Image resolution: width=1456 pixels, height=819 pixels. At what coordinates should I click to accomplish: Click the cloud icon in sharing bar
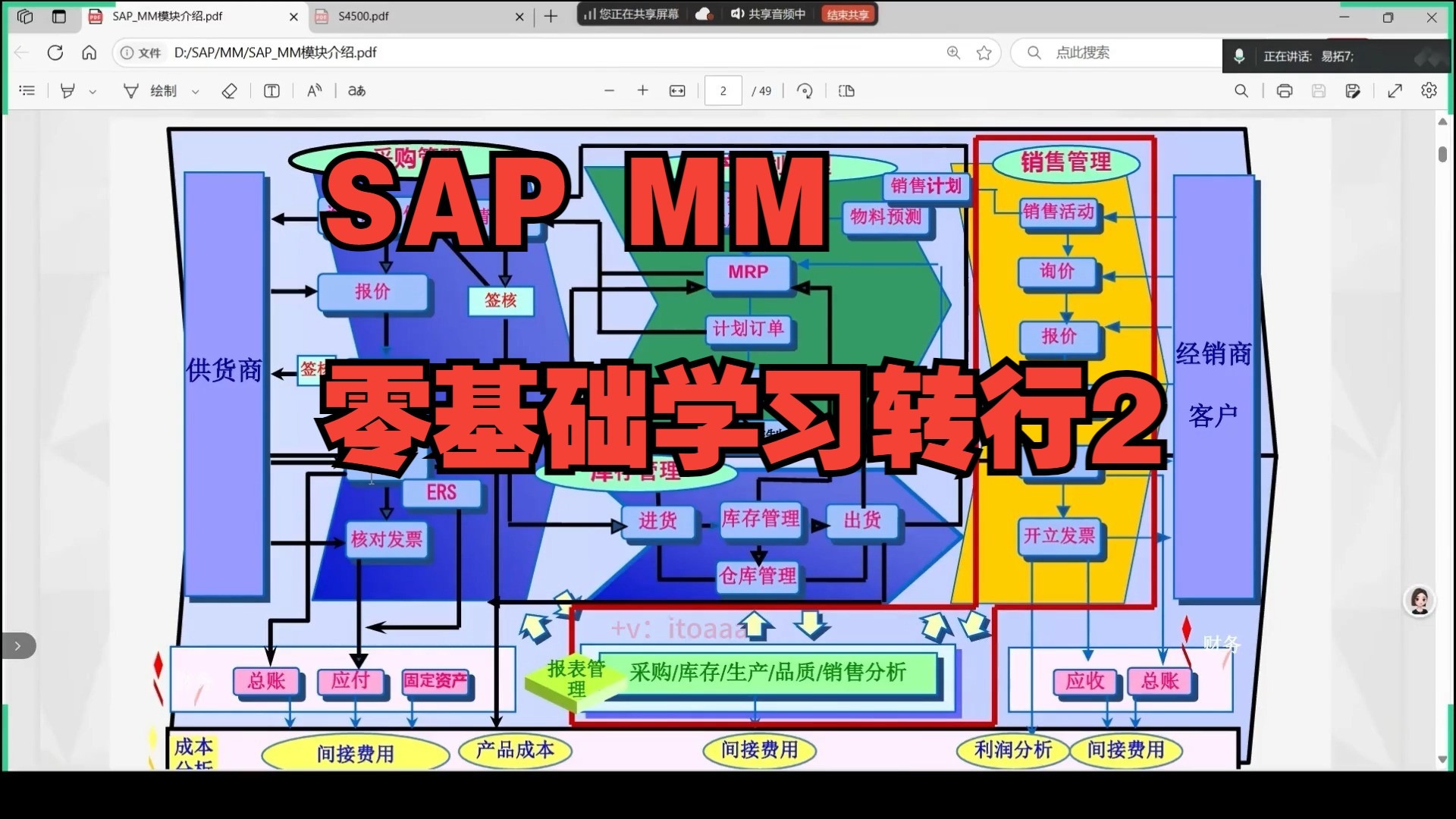[x=704, y=14]
